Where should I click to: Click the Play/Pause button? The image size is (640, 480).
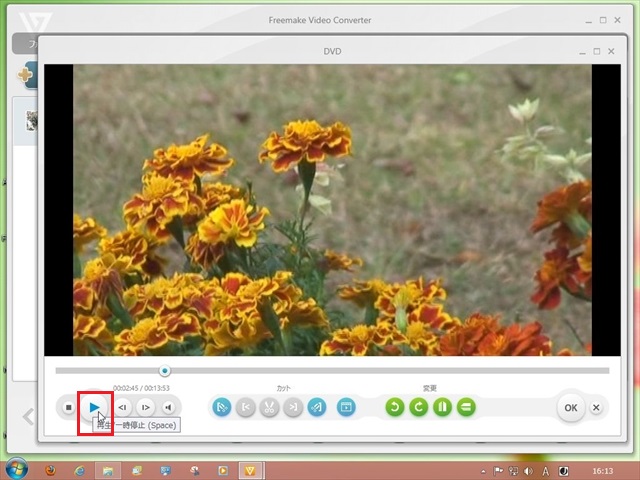tap(94, 407)
